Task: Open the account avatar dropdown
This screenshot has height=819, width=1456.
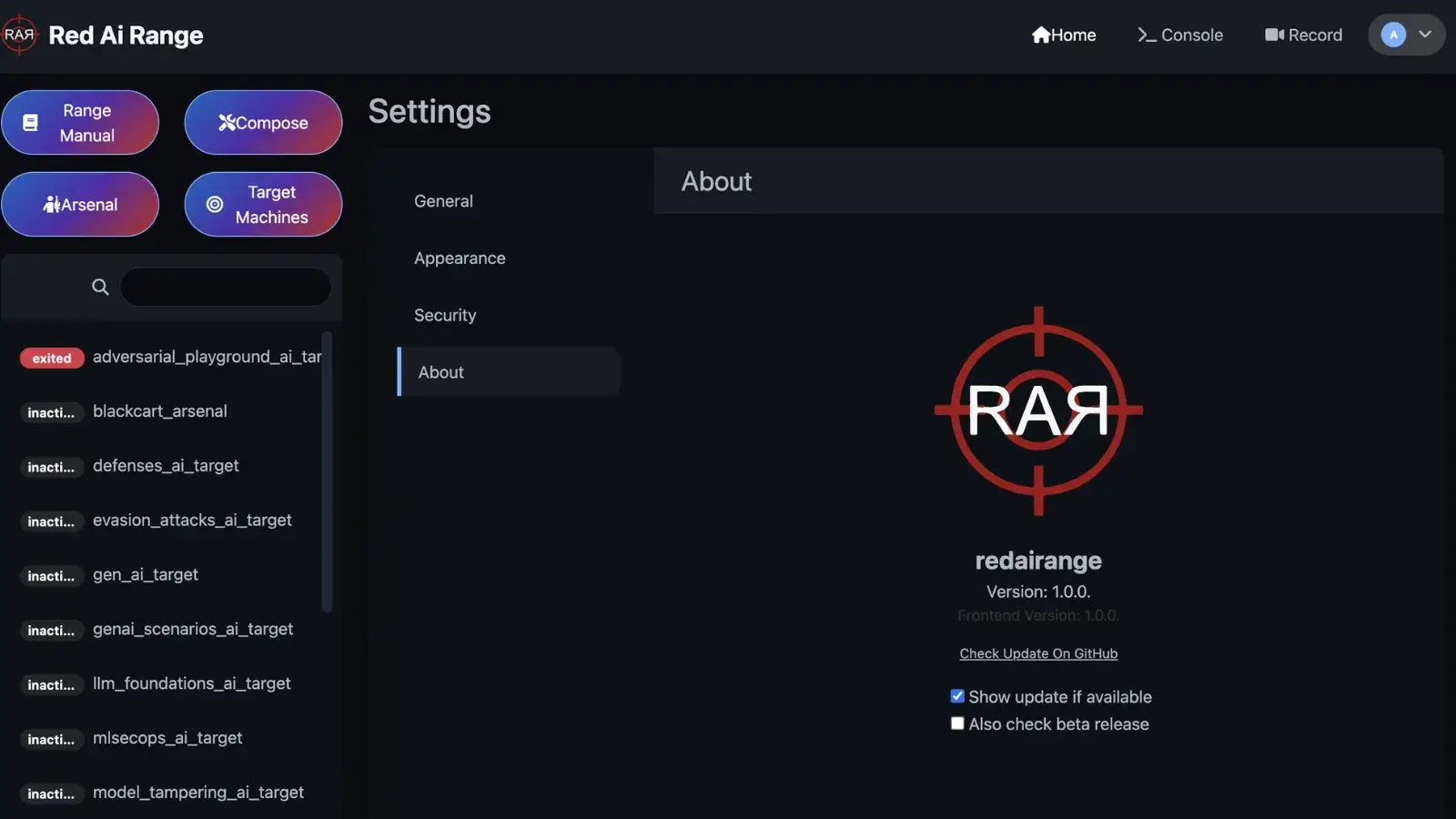Action: [x=1391, y=35]
